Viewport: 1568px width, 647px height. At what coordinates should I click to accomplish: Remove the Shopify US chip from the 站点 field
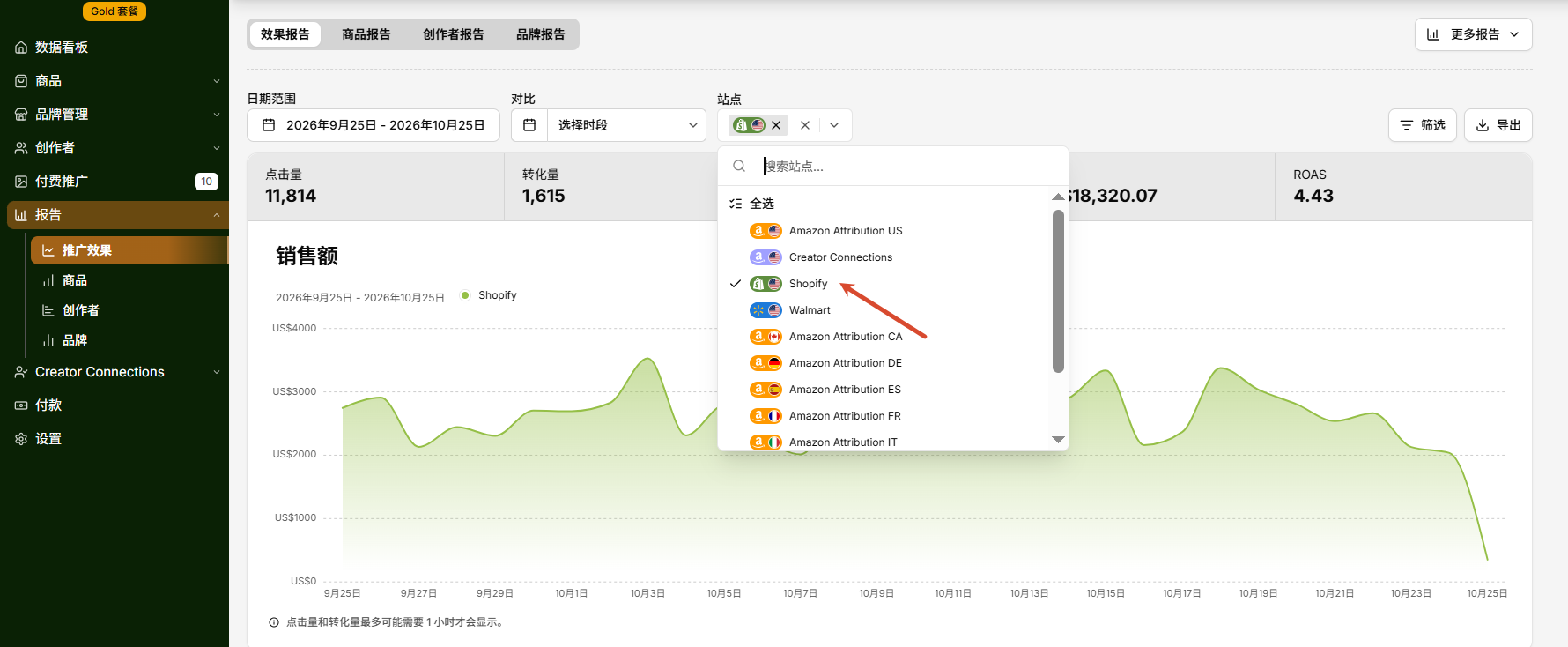(776, 125)
